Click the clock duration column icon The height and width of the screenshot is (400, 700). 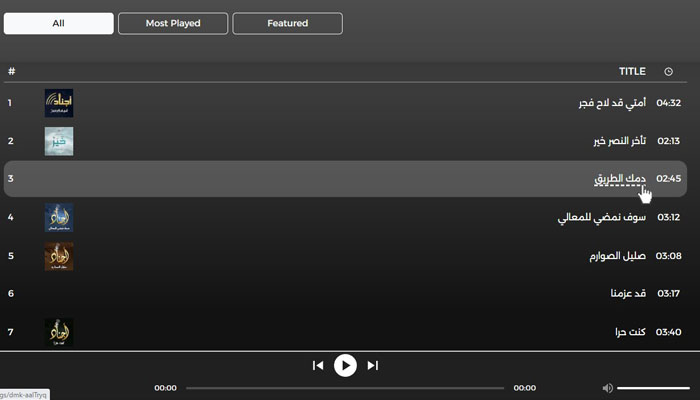668,71
